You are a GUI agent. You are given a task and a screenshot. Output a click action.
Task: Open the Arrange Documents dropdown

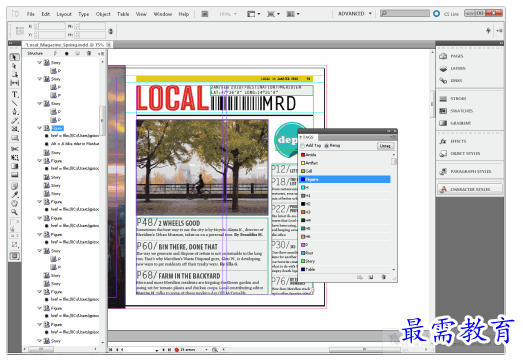pos(293,14)
